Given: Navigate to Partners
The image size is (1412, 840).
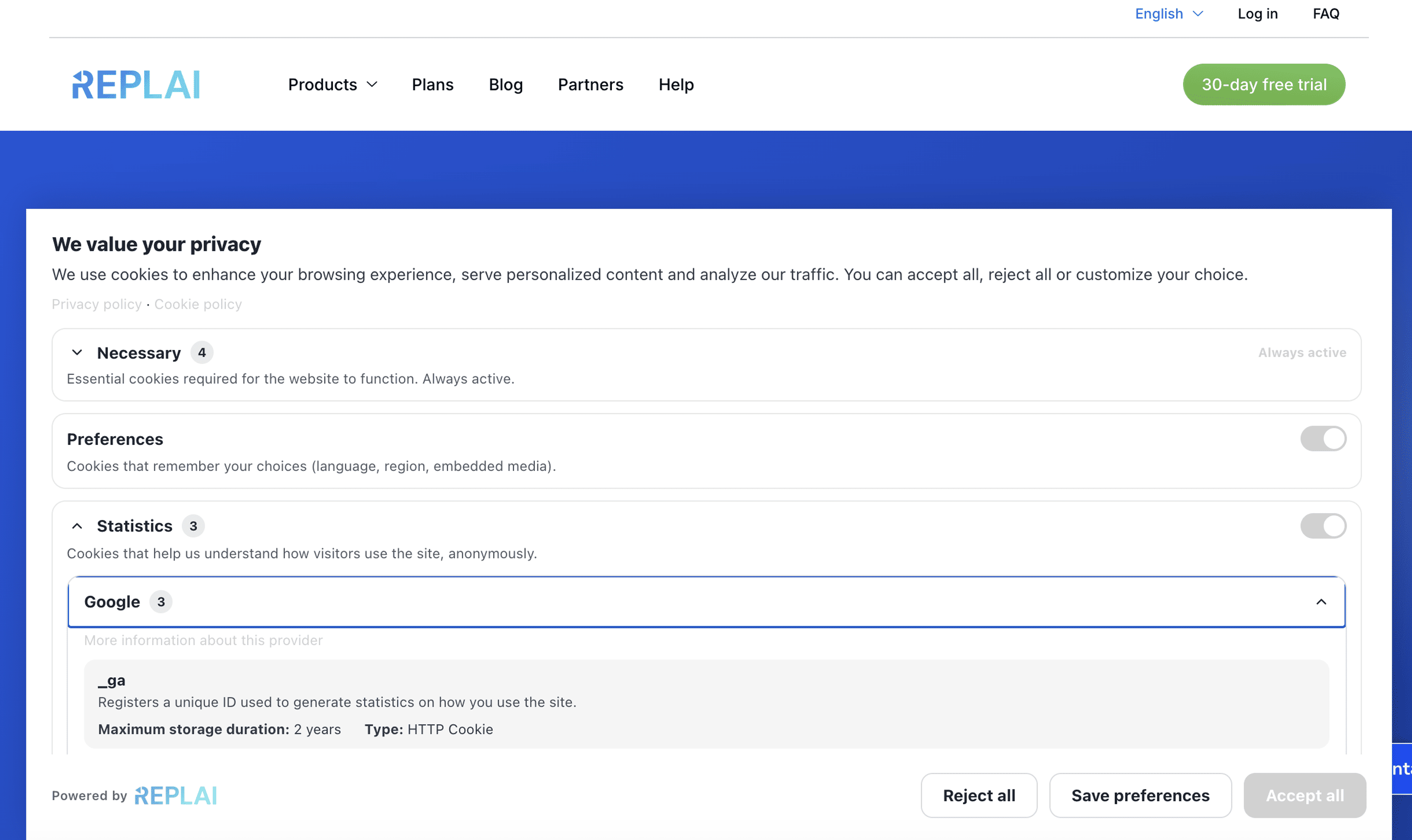Looking at the screenshot, I should pyautogui.click(x=590, y=85).
